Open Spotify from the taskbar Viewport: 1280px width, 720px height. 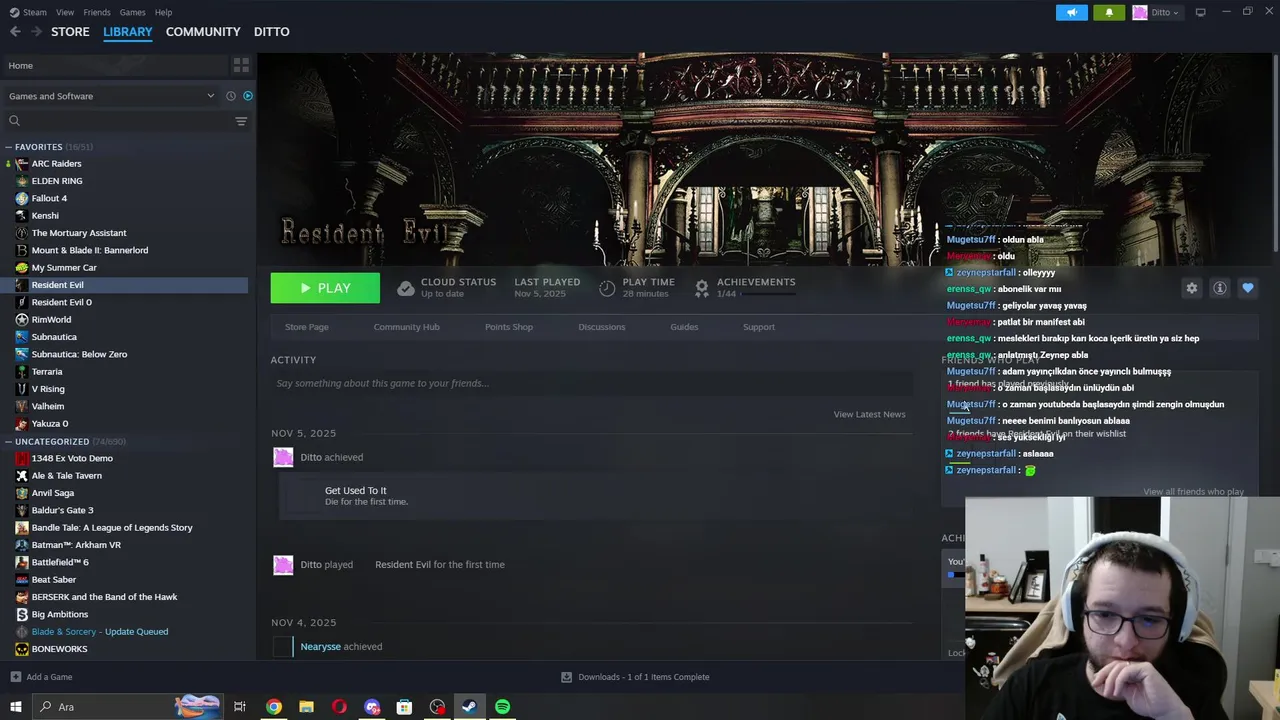(503, 707)
